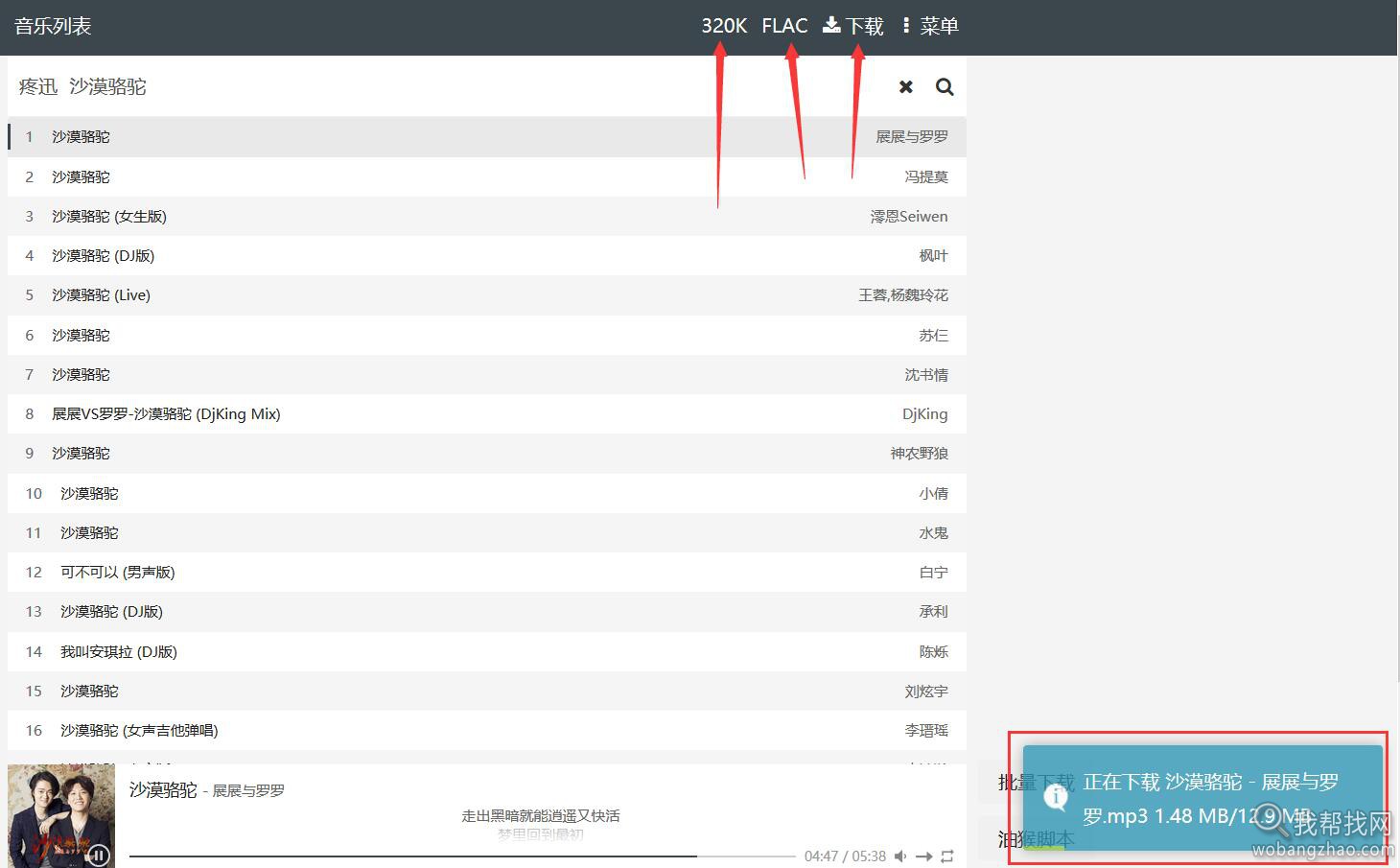The height and width of the screenshot is (868, 1400).
Task: Select song 1 沙漠骆驼 by 展展与罗罗
Action: [487, 137]
